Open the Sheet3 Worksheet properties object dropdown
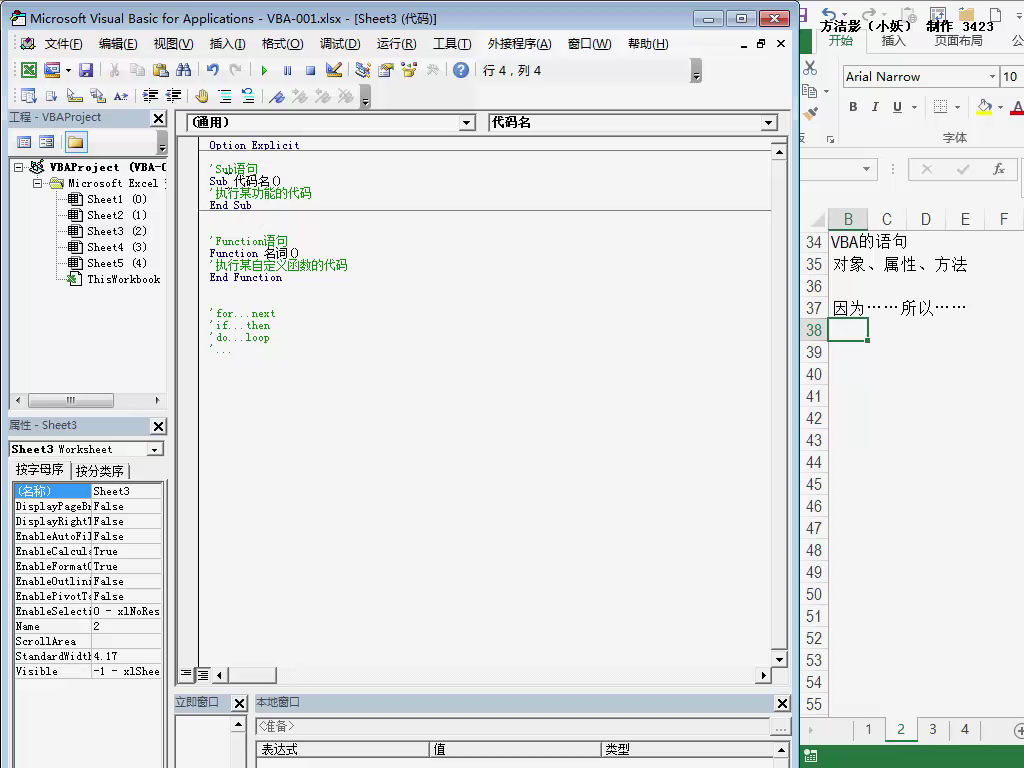This screenshot has width=1024, height=768. [155, 449]
